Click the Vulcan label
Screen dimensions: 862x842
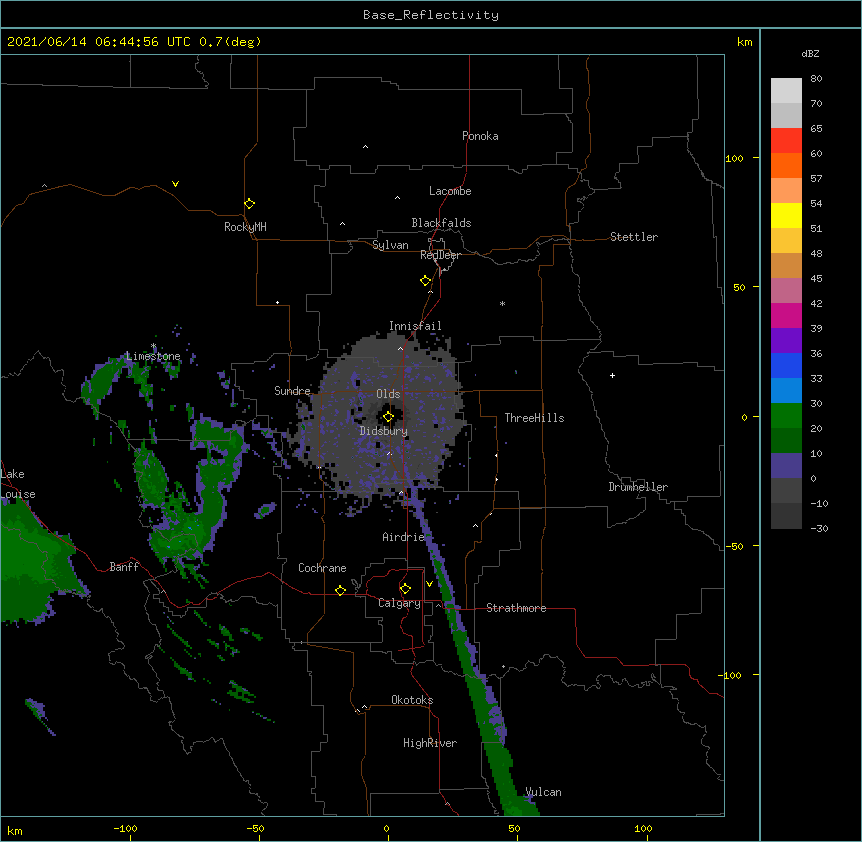pos(543,792)
